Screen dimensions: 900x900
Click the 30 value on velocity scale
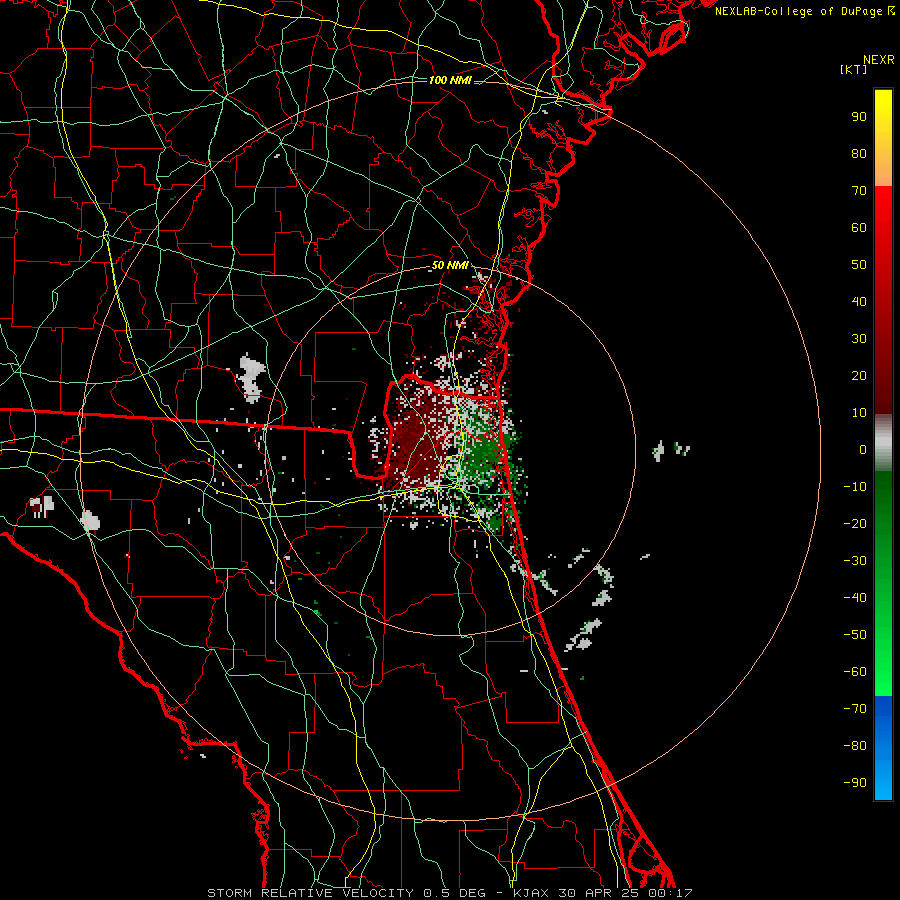859,339
